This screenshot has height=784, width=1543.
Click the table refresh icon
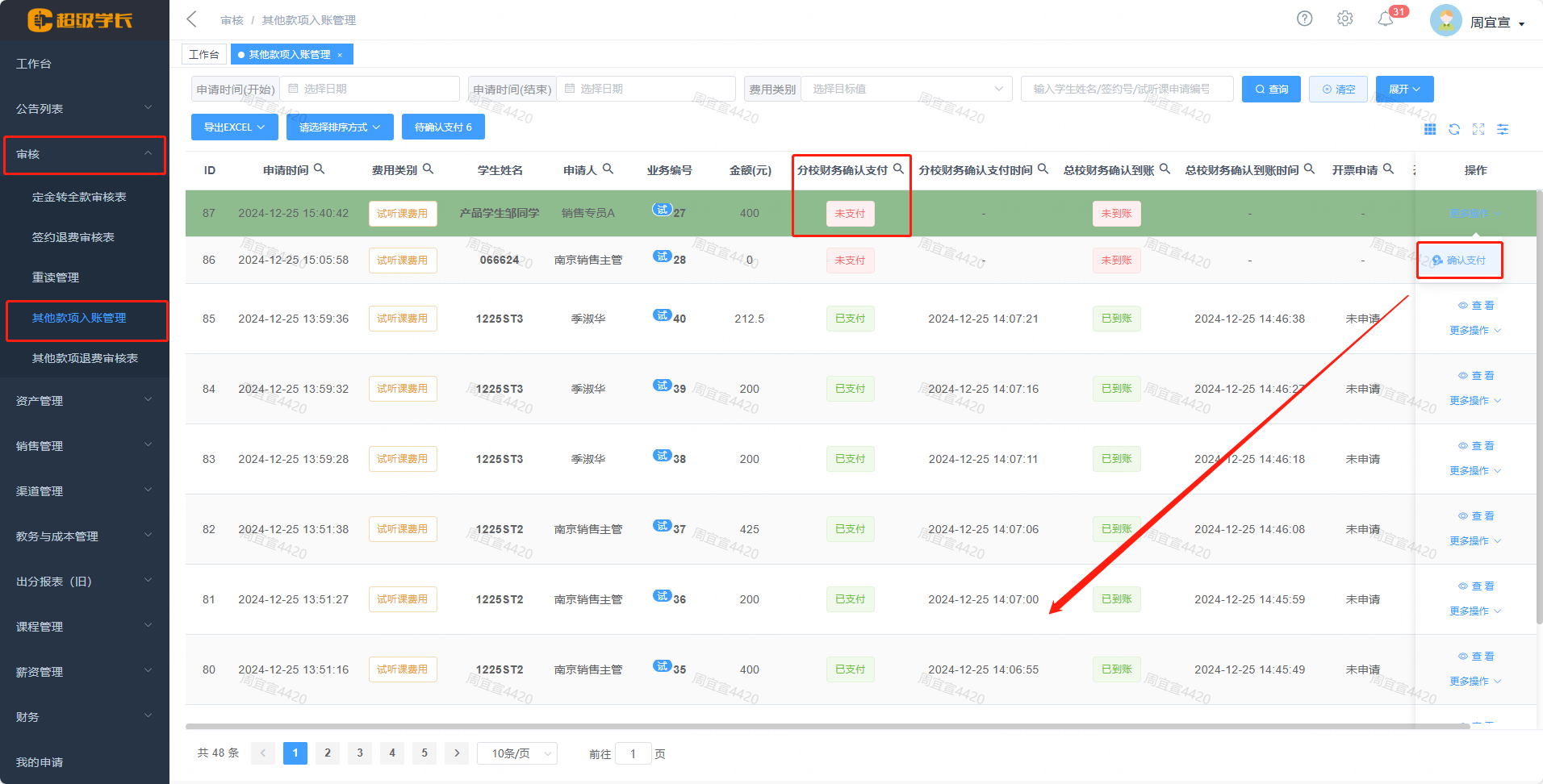(1454, 129)
